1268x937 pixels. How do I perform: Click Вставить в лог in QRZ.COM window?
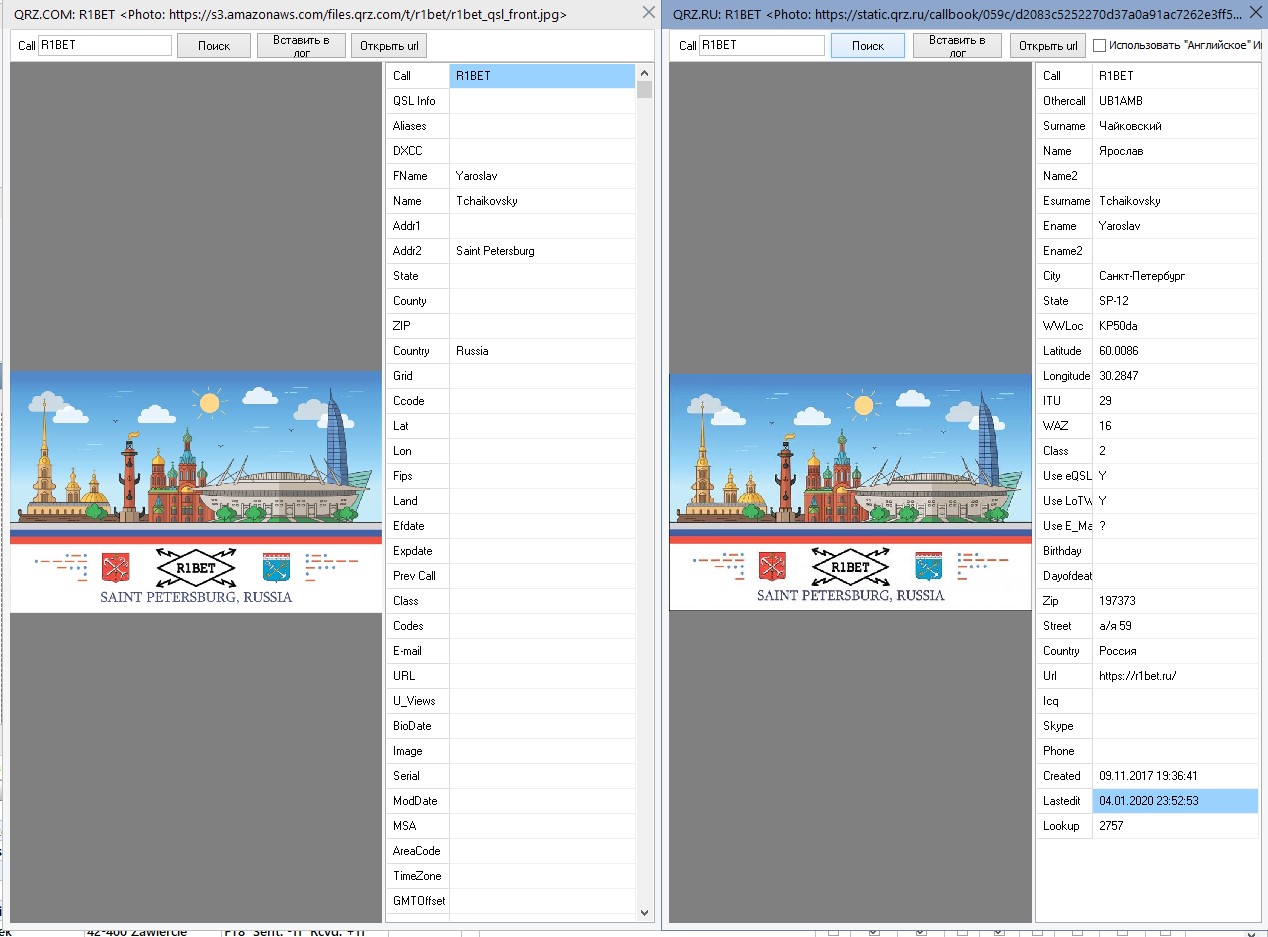point(301,46)
